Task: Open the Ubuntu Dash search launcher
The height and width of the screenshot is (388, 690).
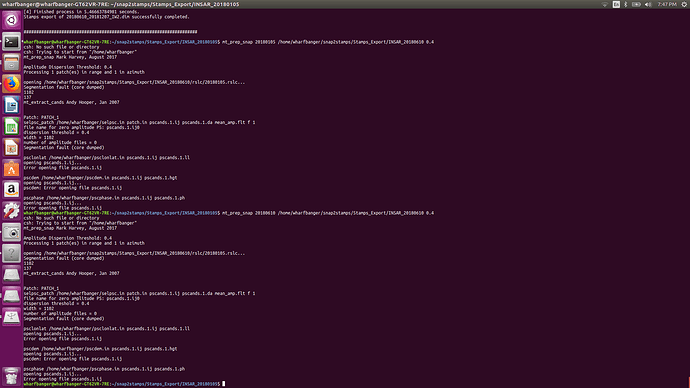Action: pos(11,20)
